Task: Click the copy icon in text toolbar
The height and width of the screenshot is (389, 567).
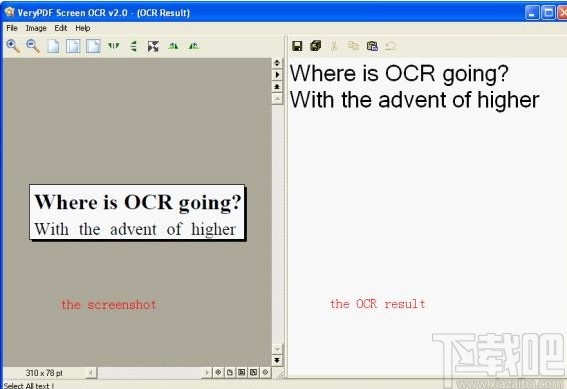Action: (x=353, y=46)
